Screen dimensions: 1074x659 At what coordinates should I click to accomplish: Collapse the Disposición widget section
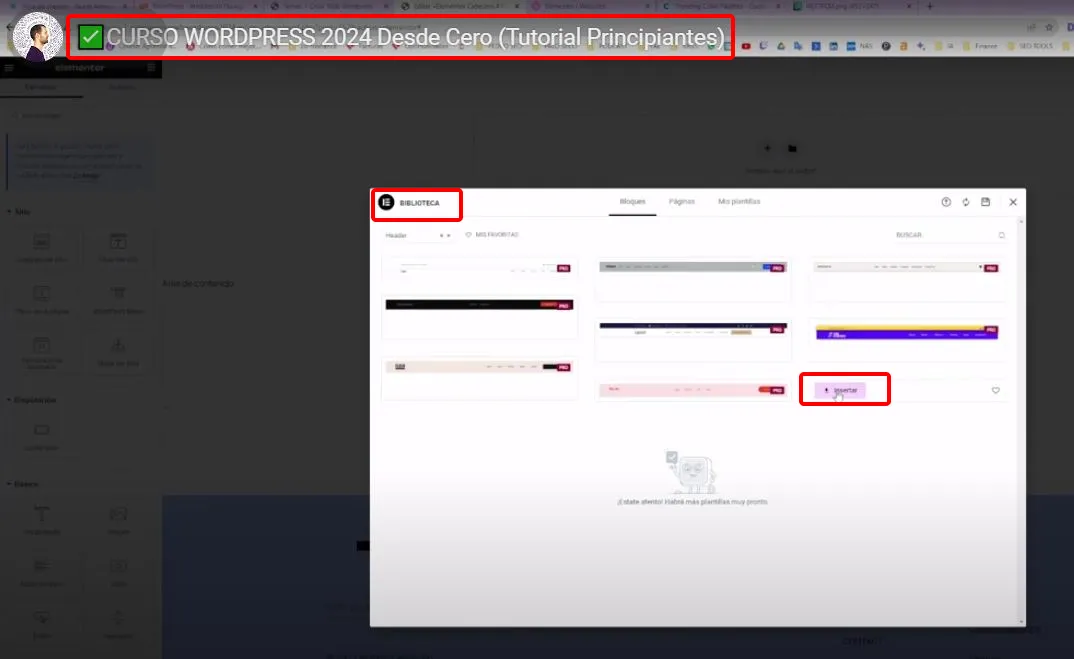31,400
